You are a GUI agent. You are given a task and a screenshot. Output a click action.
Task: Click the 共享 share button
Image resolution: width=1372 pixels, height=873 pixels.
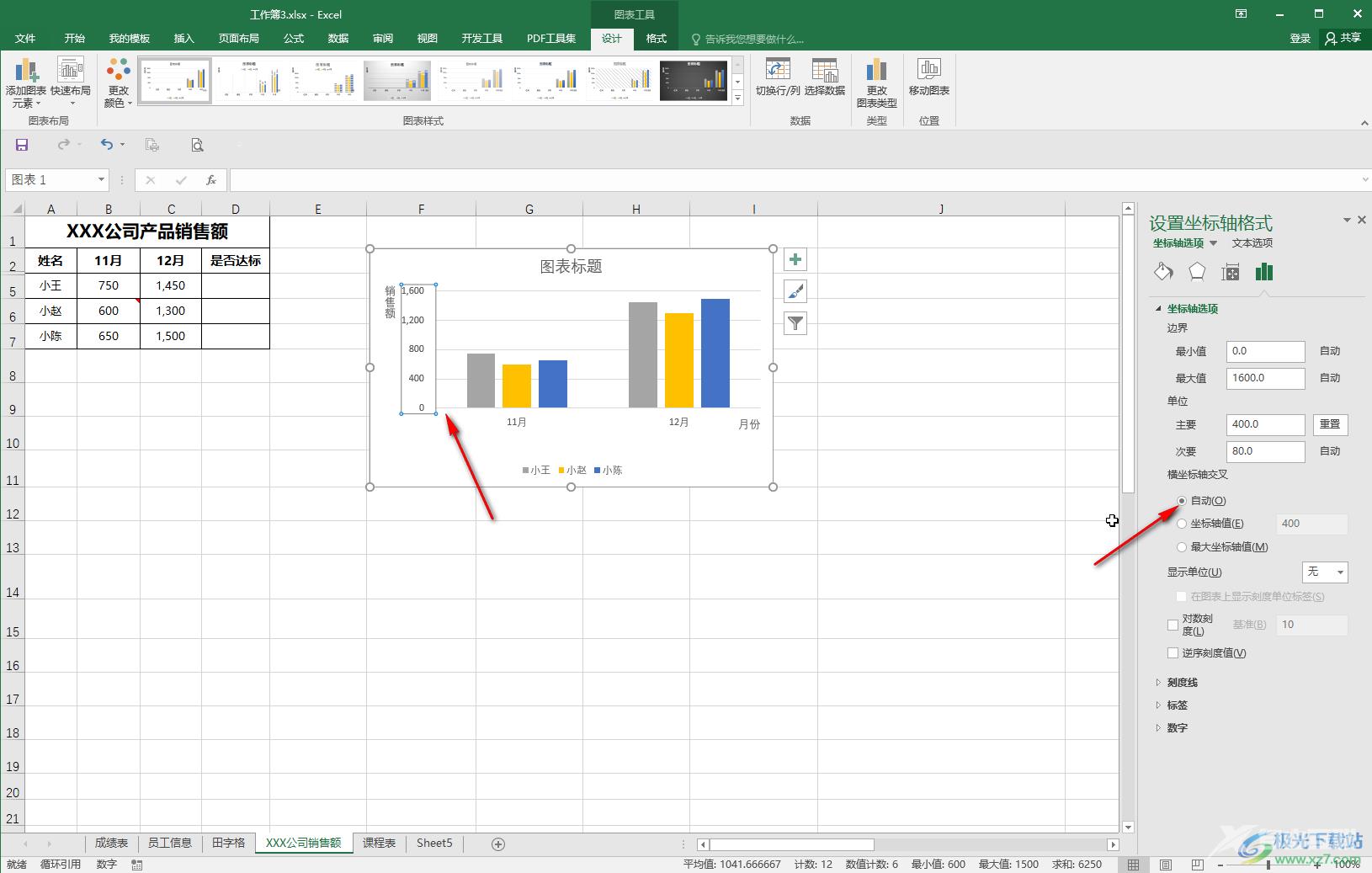tap(1342, 39)
